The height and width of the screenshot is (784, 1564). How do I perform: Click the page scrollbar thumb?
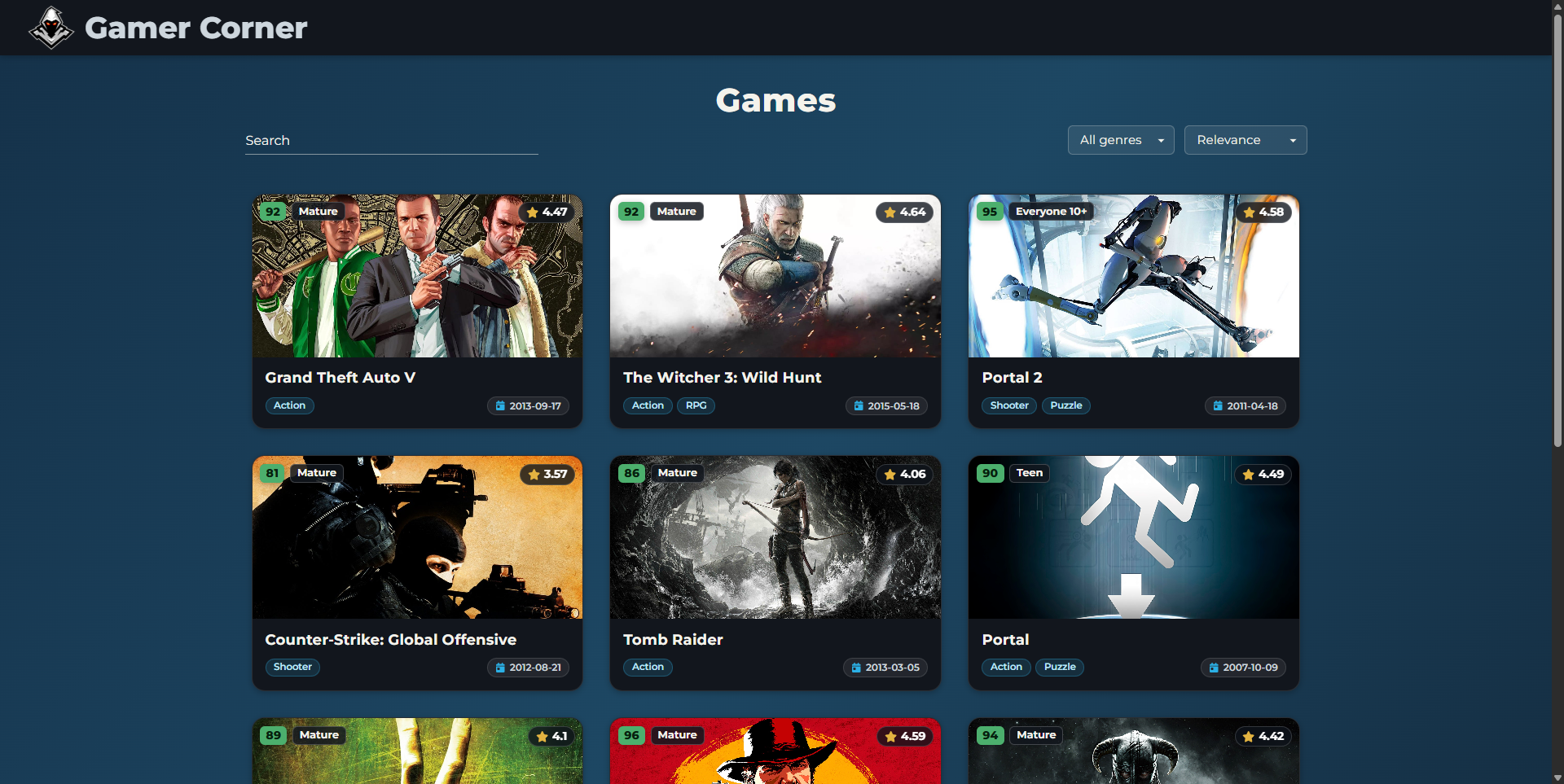click(x=1557, y=230)
